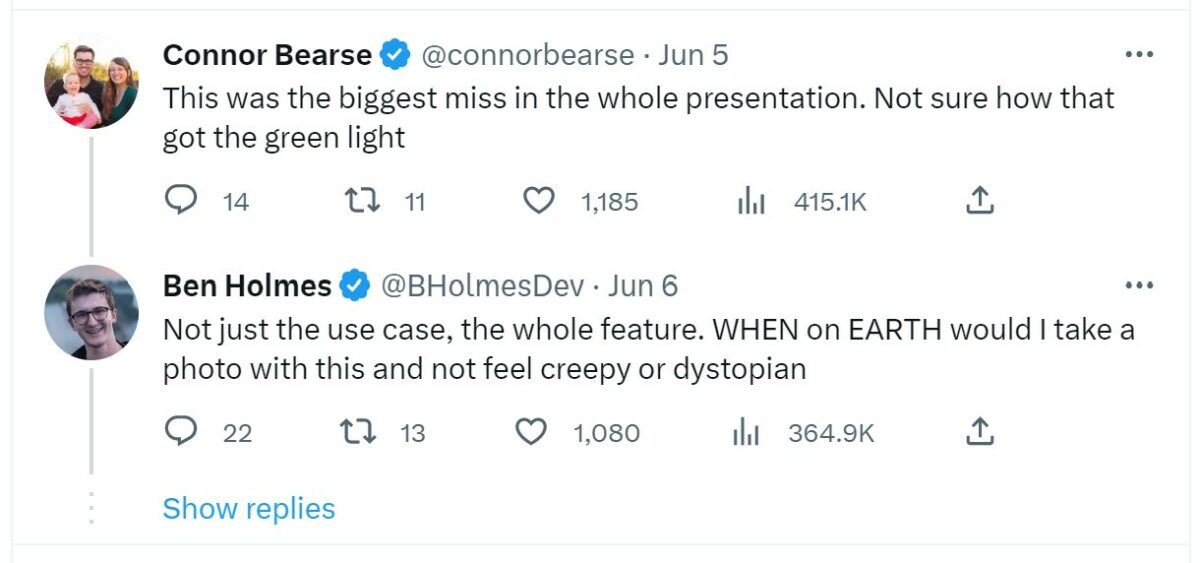The width and height of the screenshot is (1200, 563).
Task: Reply to Connor Bearse's tweet
Action: 180,201
